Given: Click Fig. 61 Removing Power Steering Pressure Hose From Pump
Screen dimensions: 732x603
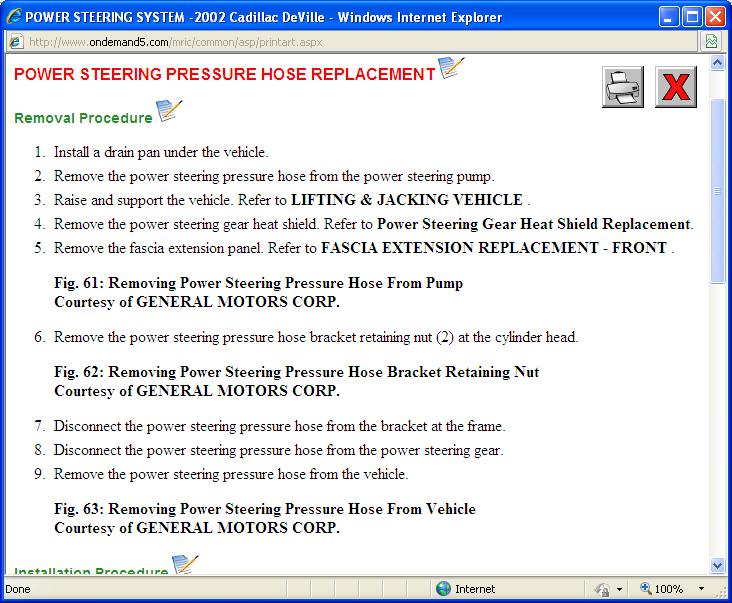Looking at the screenshot, I should pyautogui.click(x=259, y=283).
